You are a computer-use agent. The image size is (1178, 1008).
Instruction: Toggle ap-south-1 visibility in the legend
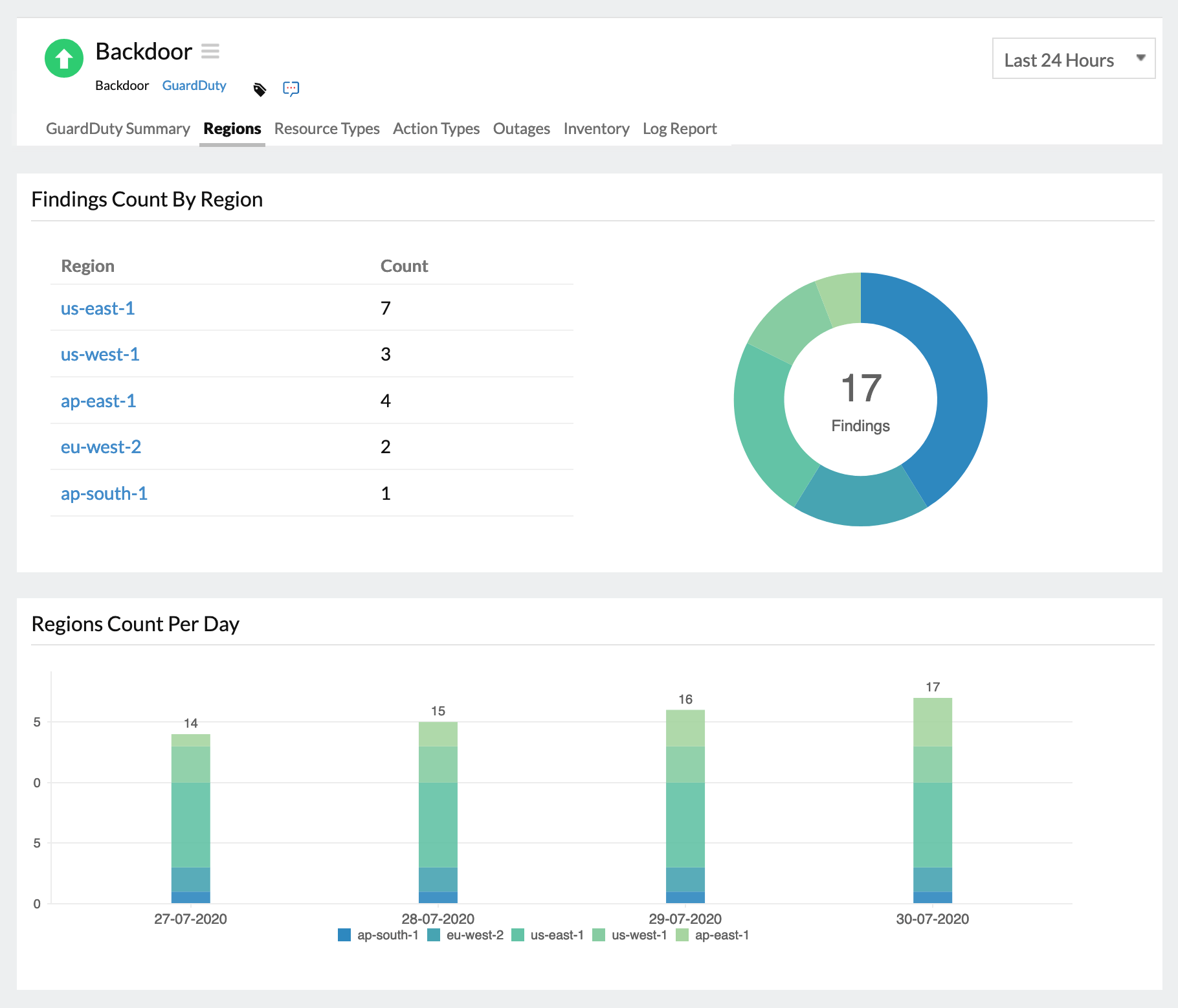(x=387, y=934)
